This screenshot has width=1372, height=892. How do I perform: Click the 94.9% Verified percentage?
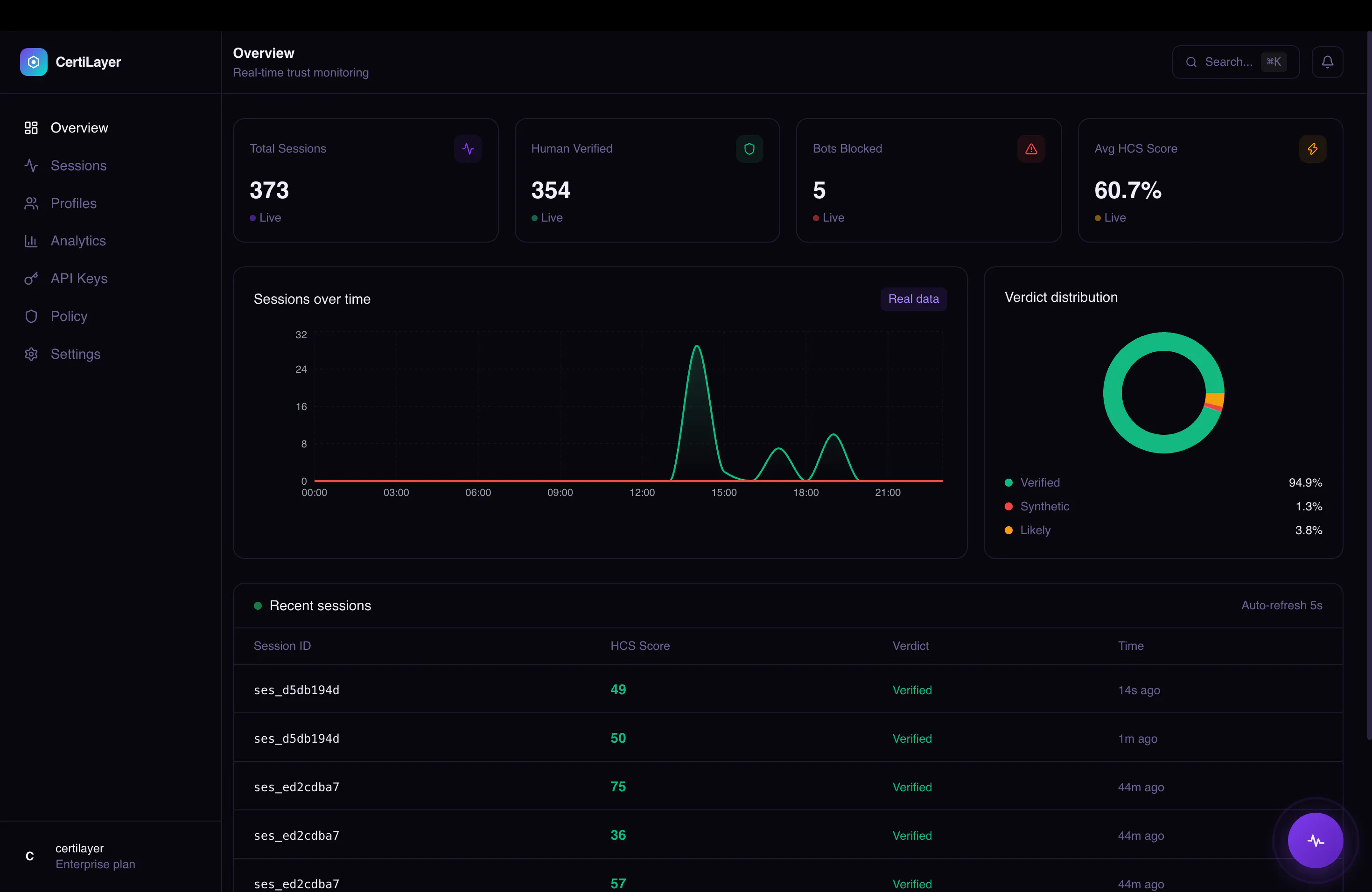coord(1305,483)
